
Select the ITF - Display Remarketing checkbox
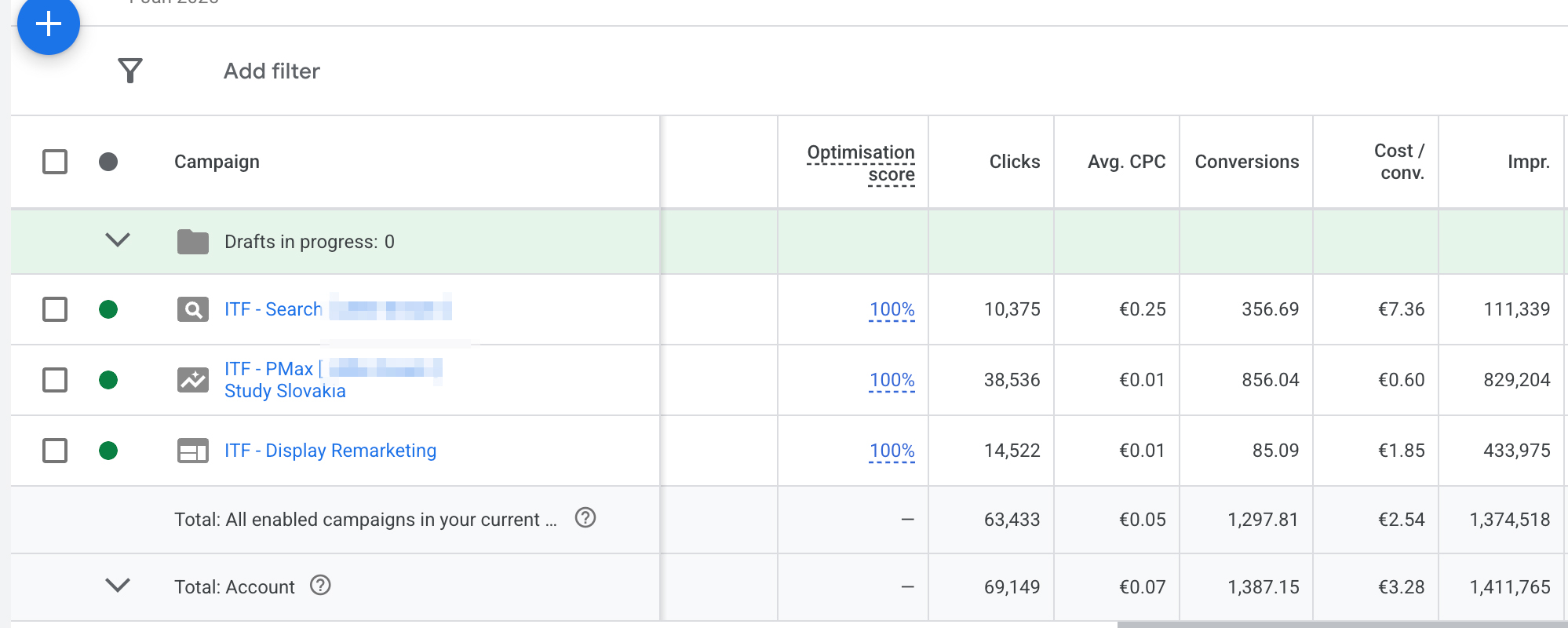click(x=55, y=451)
